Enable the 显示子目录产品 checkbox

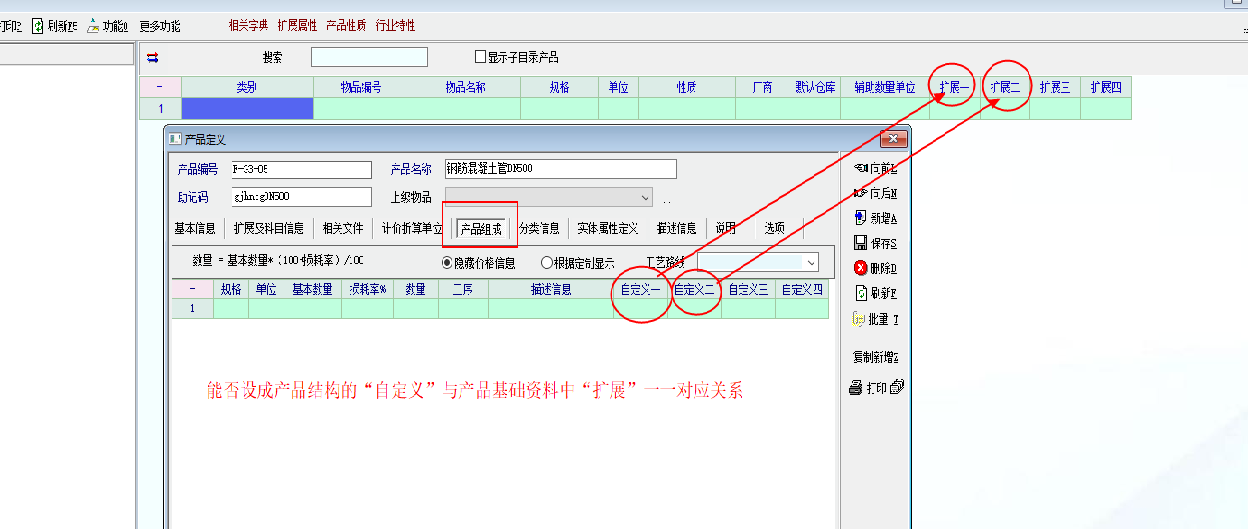pyautogui.click(x=481, y=57)
